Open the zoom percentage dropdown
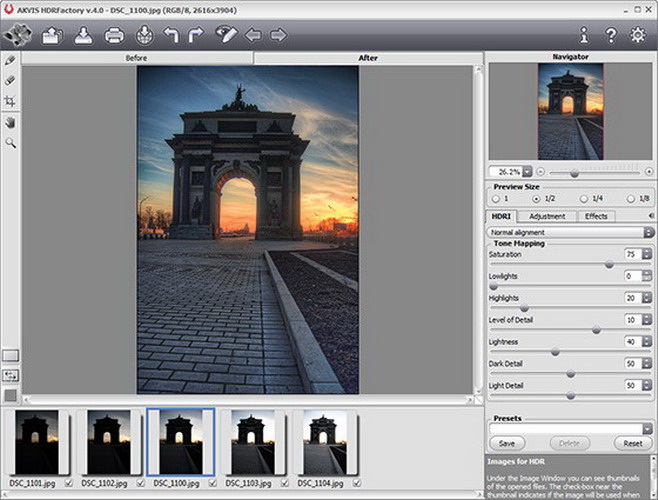 pos(527,171)
